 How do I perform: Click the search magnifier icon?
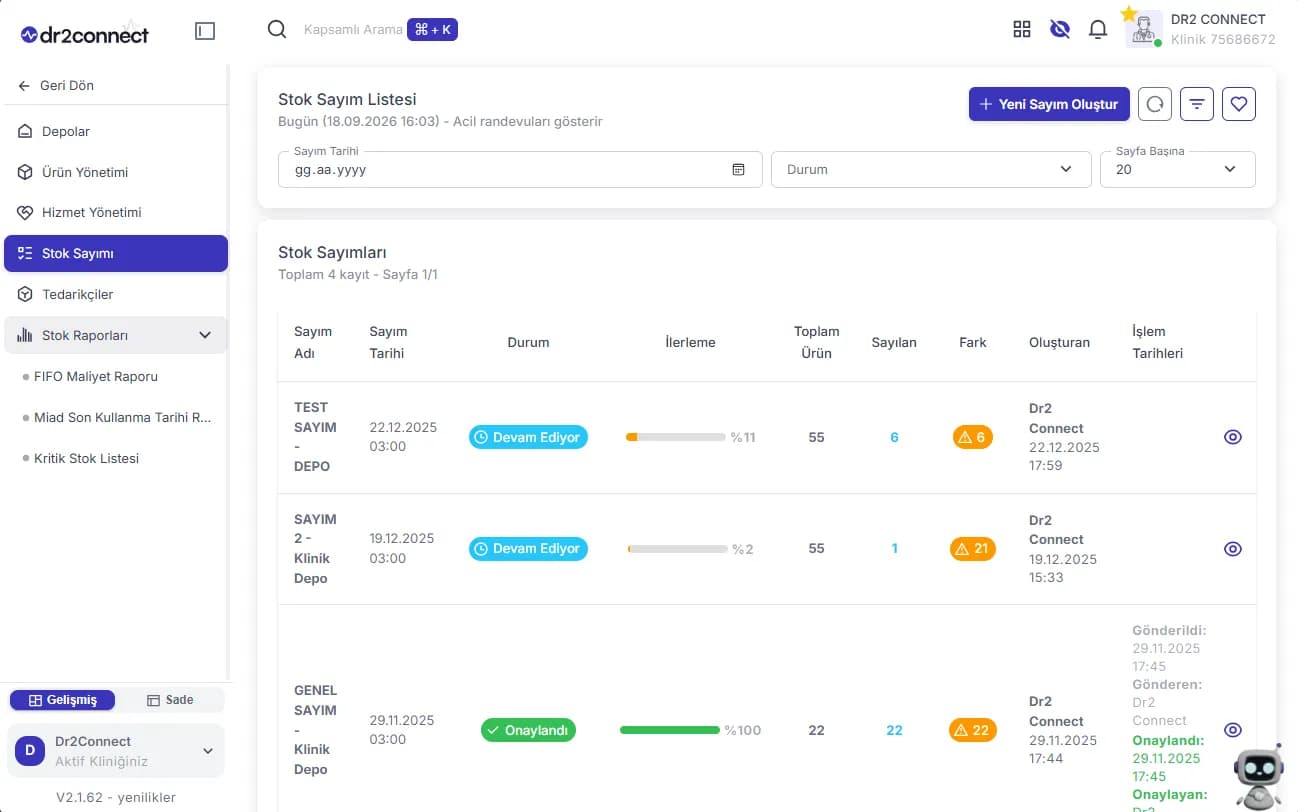tap(277, 30)
